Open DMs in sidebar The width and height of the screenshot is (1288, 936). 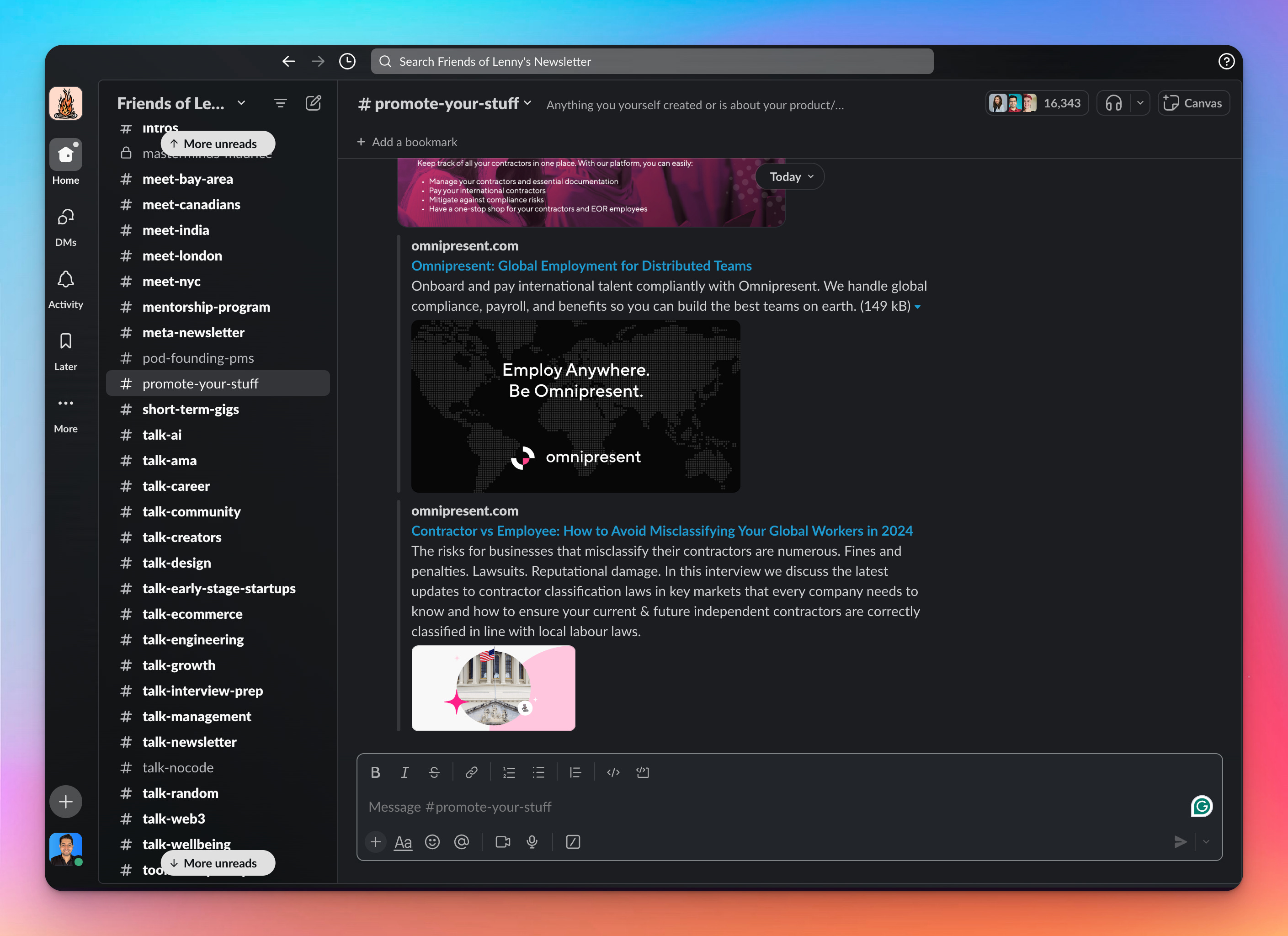tap(66, 227)
